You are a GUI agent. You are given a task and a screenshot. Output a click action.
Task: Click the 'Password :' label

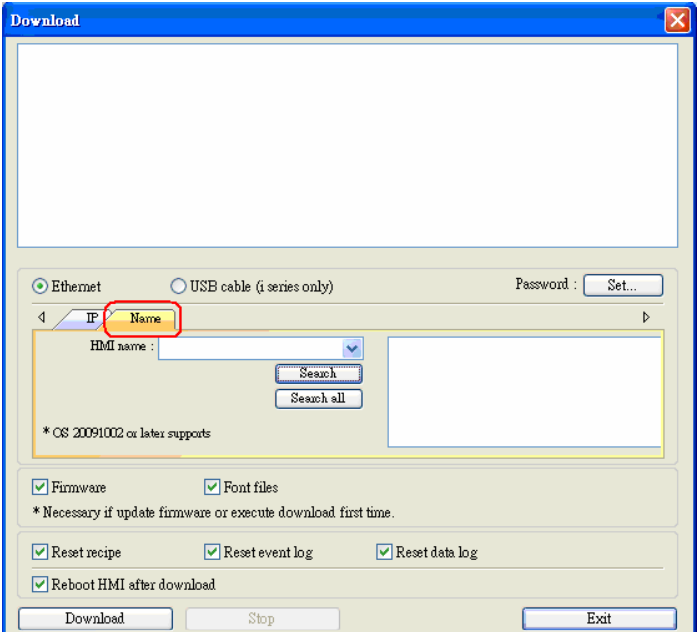coord(546,284)
